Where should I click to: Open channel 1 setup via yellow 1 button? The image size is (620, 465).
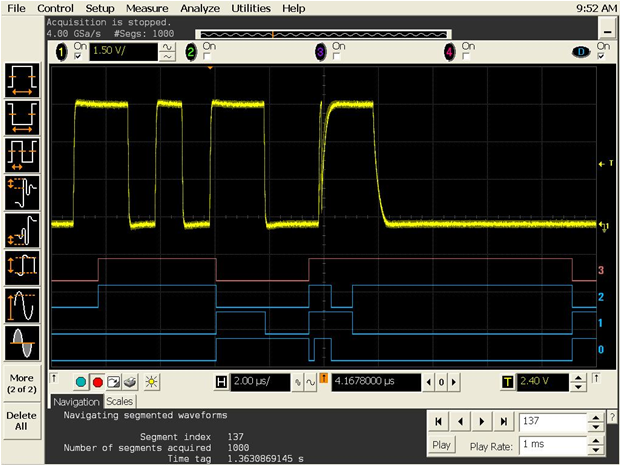click(62, 52)
